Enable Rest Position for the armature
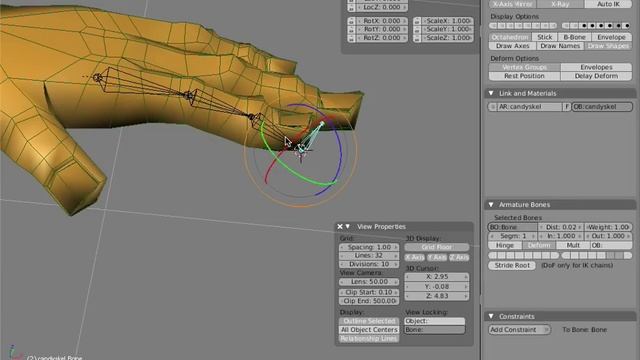Viewport: 640px width, 360px height. 524,76
